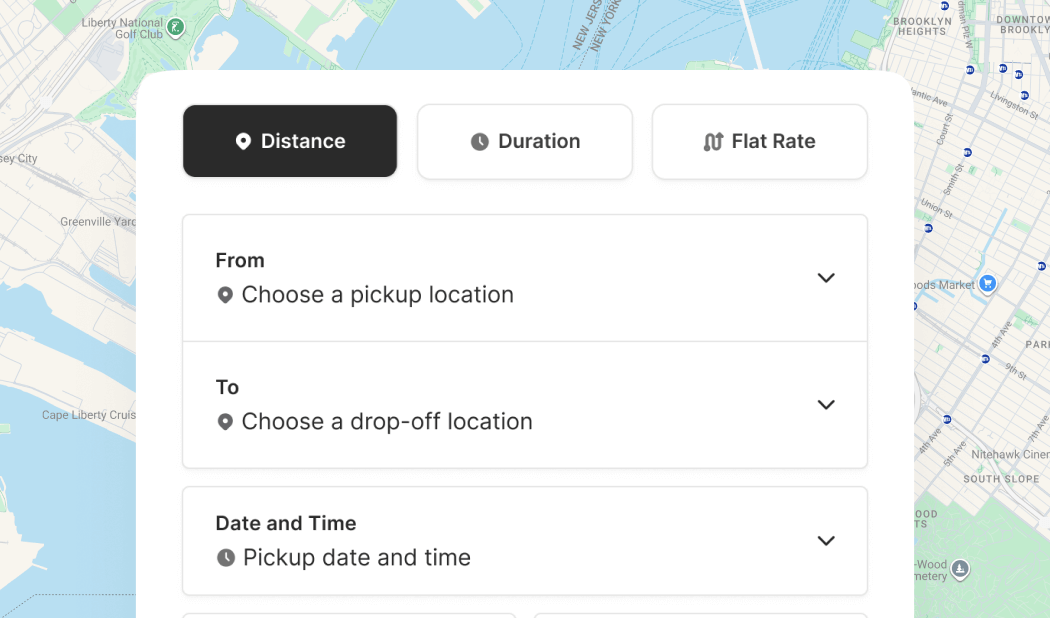
Task: Click the clock icon beside pickup date
Action: pos(226,558)
